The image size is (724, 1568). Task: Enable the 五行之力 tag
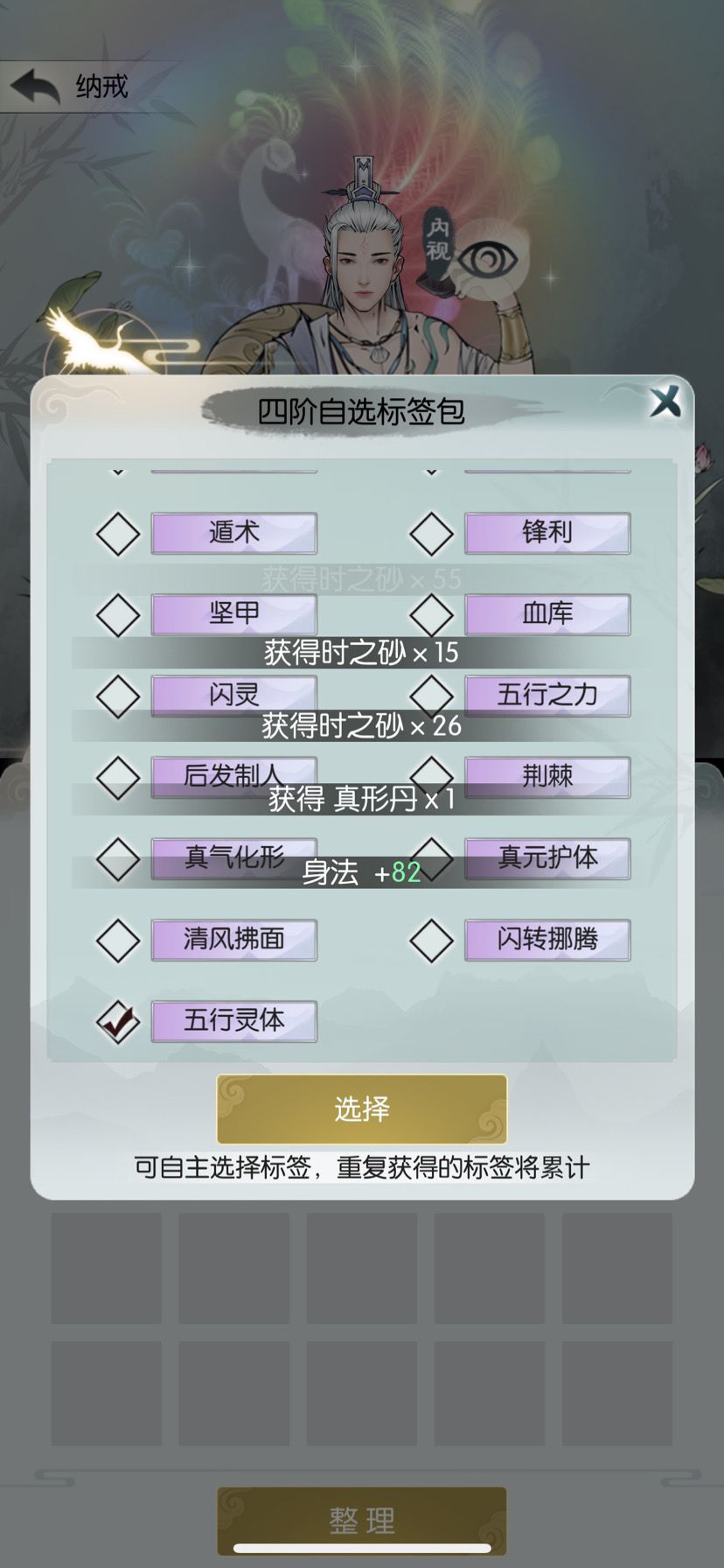pyautogui.click(x=432, y=695)
